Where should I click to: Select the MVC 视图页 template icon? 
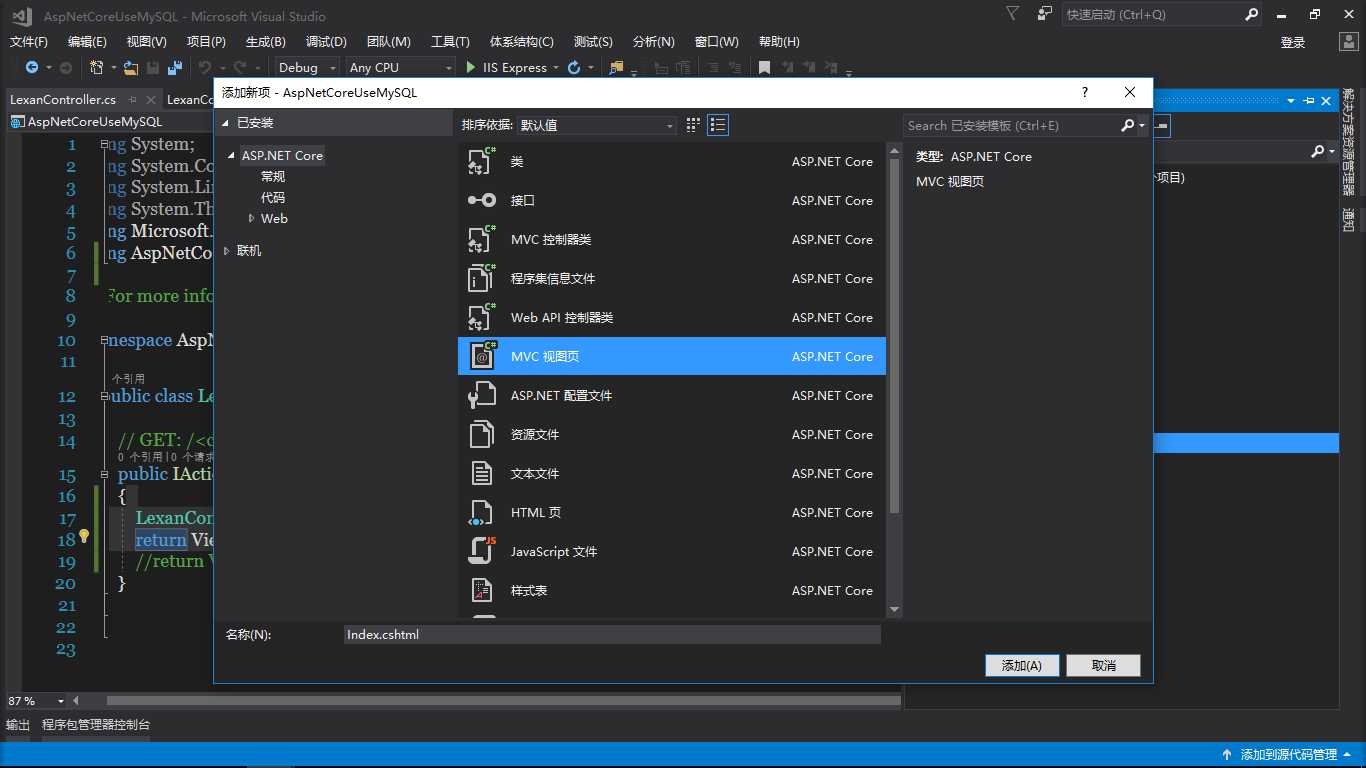pos(482,356)
